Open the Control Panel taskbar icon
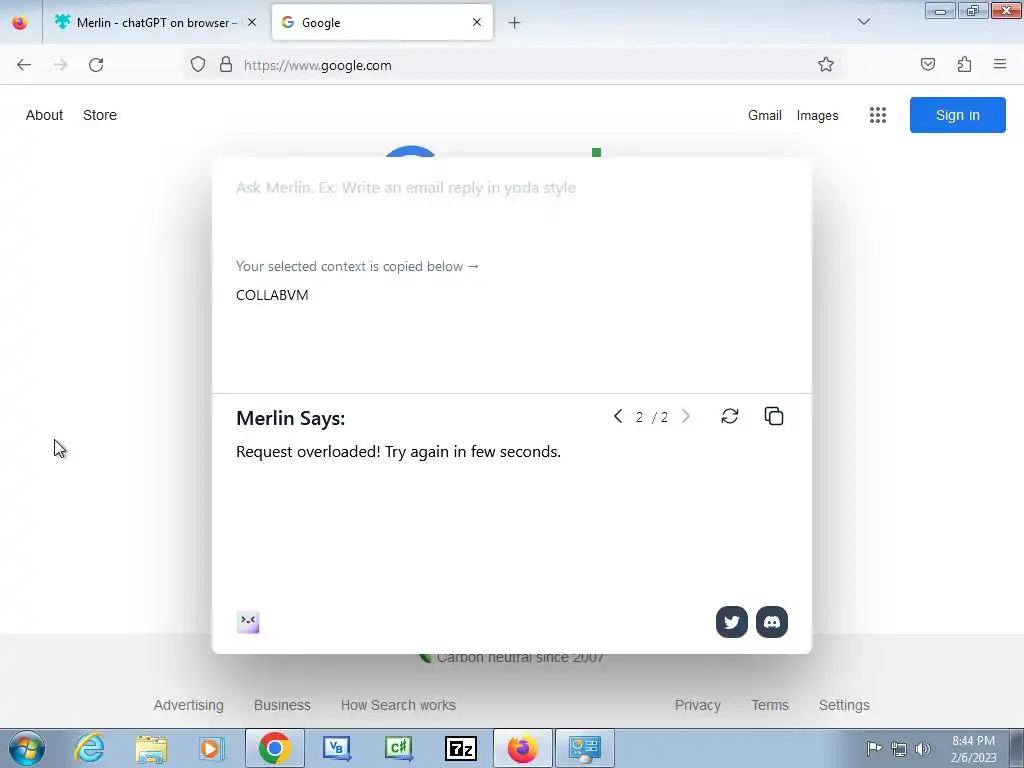 click(584, 748)
